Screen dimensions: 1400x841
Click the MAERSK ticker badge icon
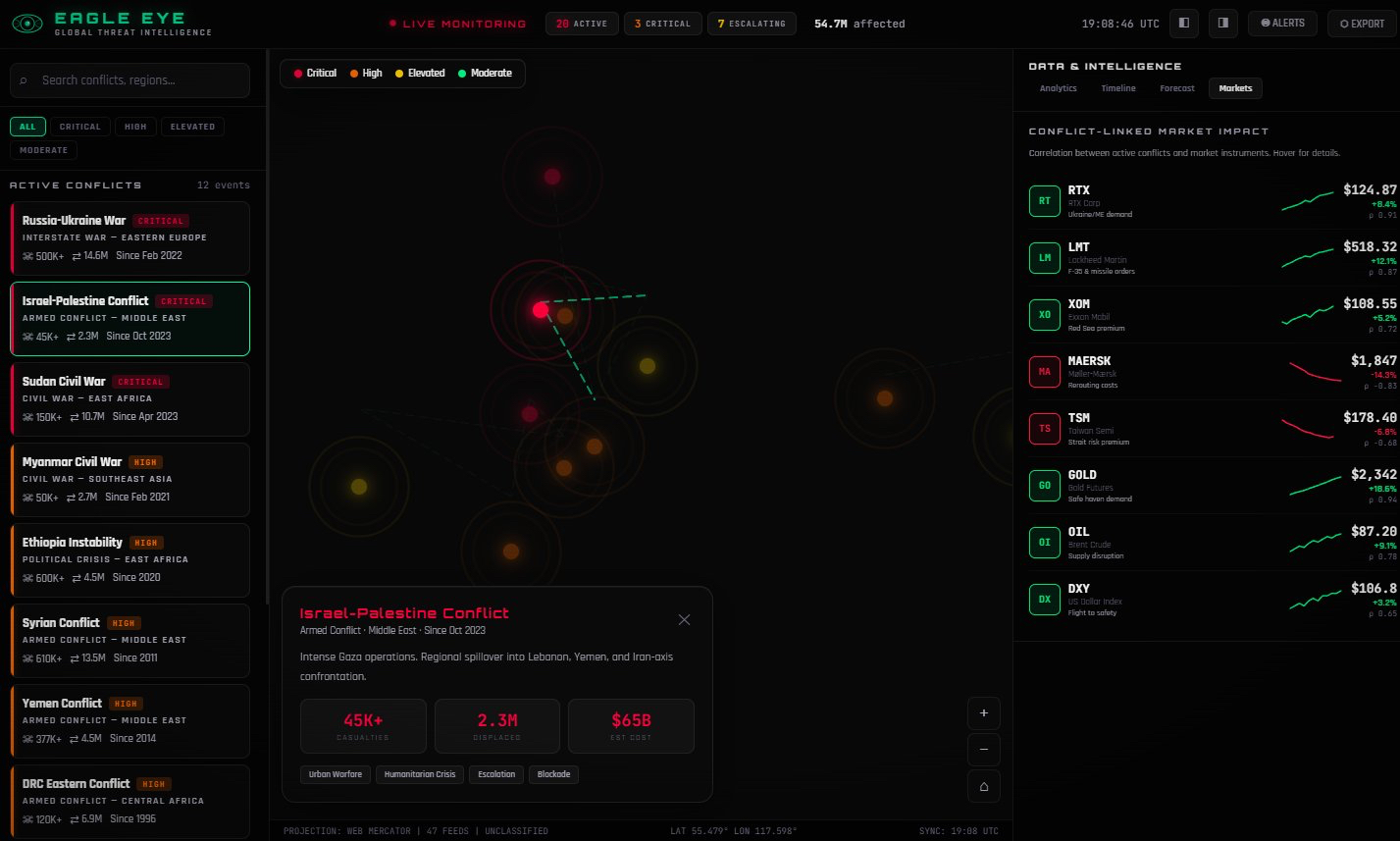pos(1044,371)
